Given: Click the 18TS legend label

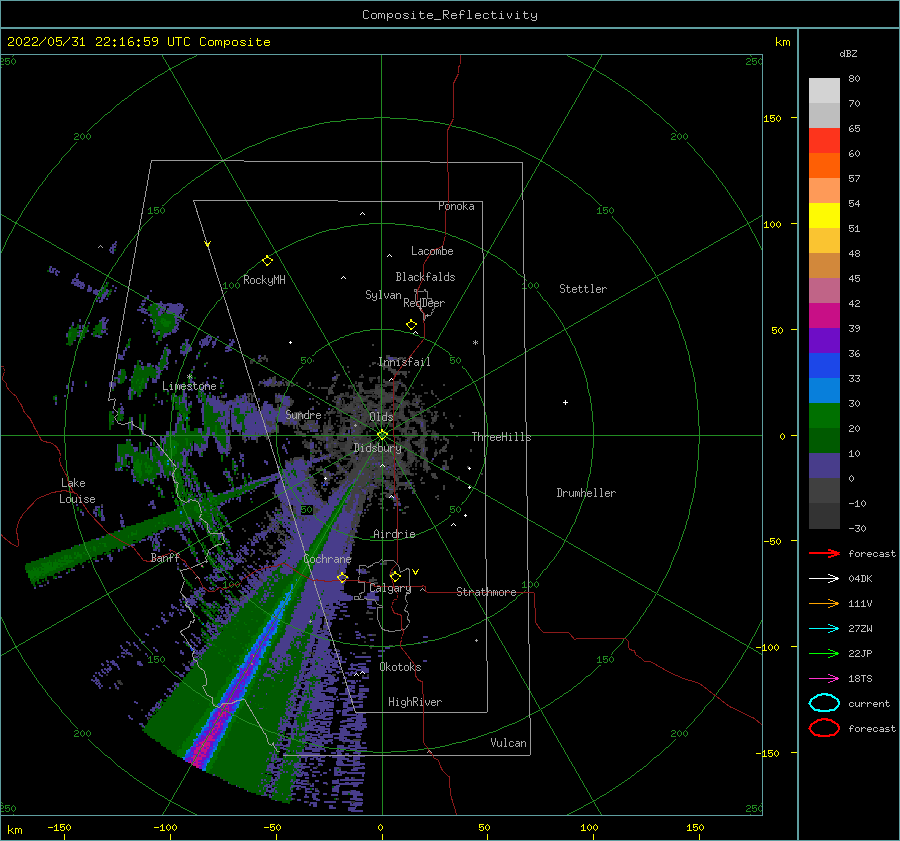Looking at the screenshot, I should pos(860,679).
